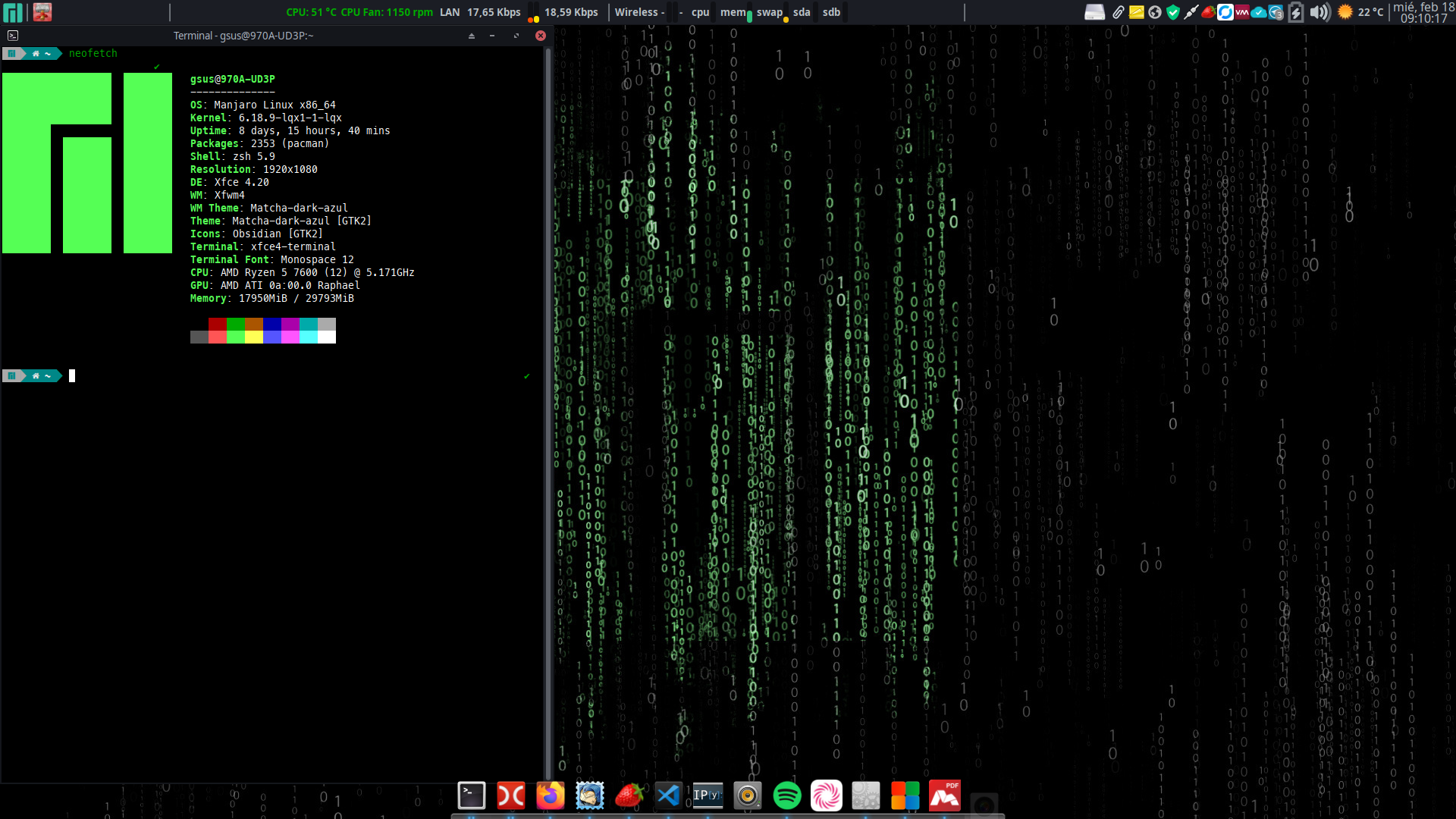This screenshot has height=819, width=1456.
Task: Open terminal window menu icon
Action: point(13,36)
